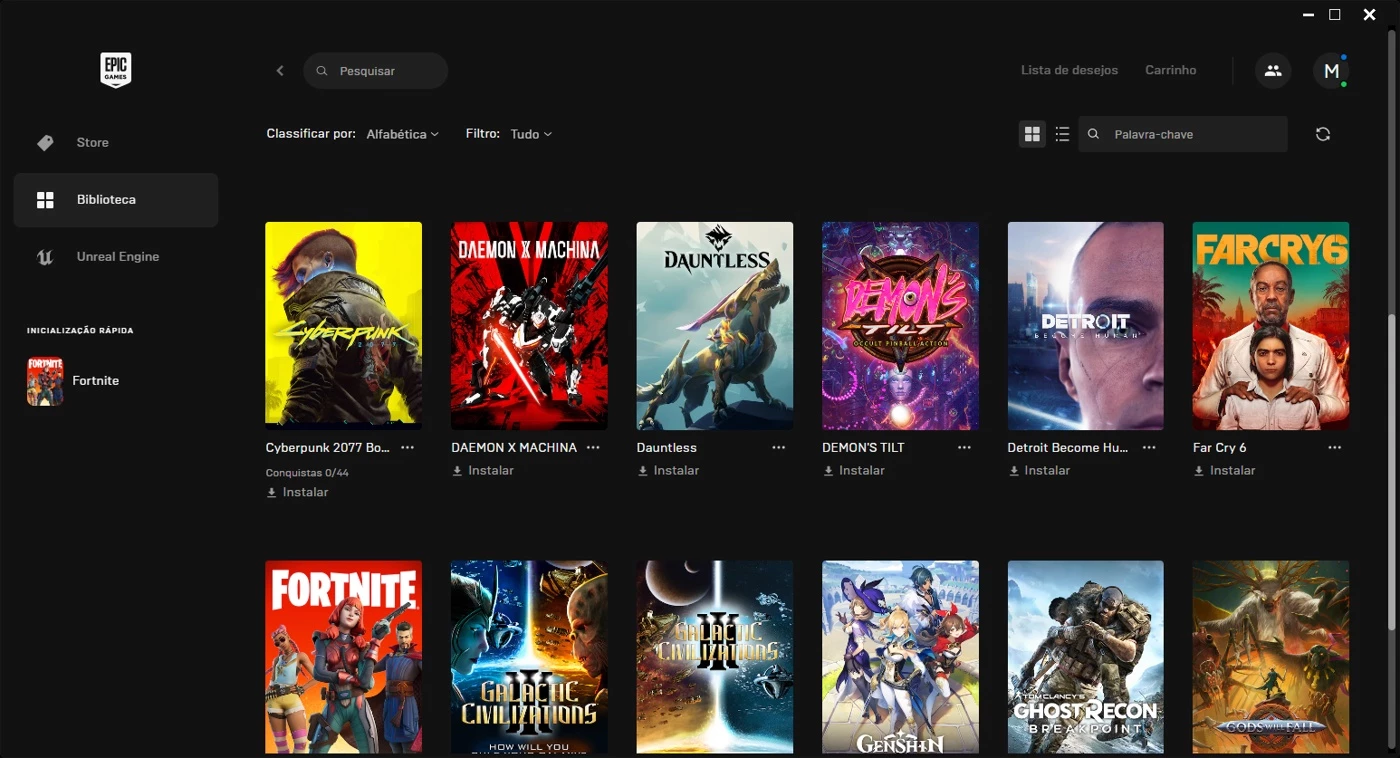
Task: Open Lista de desejos
Action: (x=1069, y=70)
